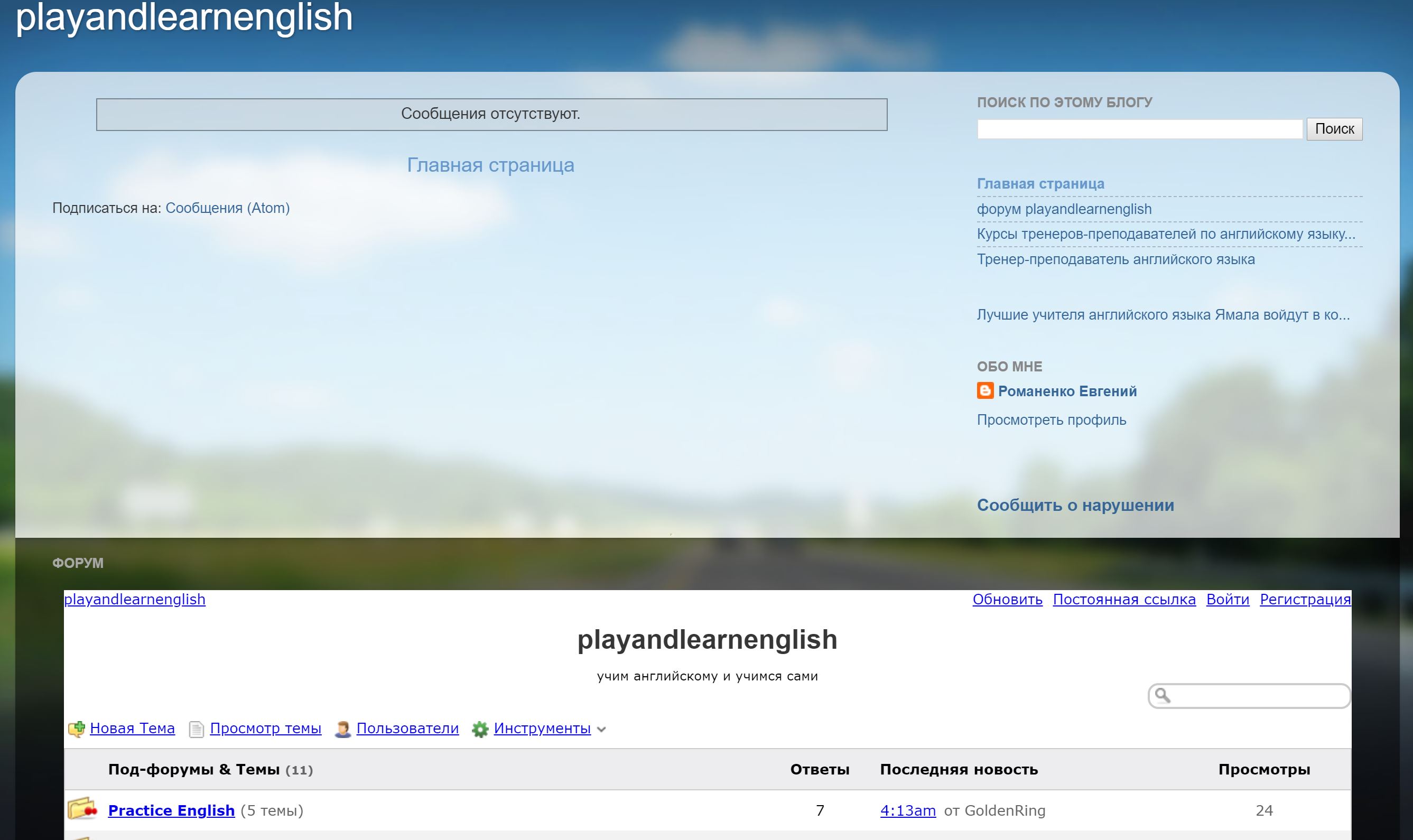Click the Сообщить о нарушении link
This screenshot has width=1413, height=840.
(x=1075, y=505)
